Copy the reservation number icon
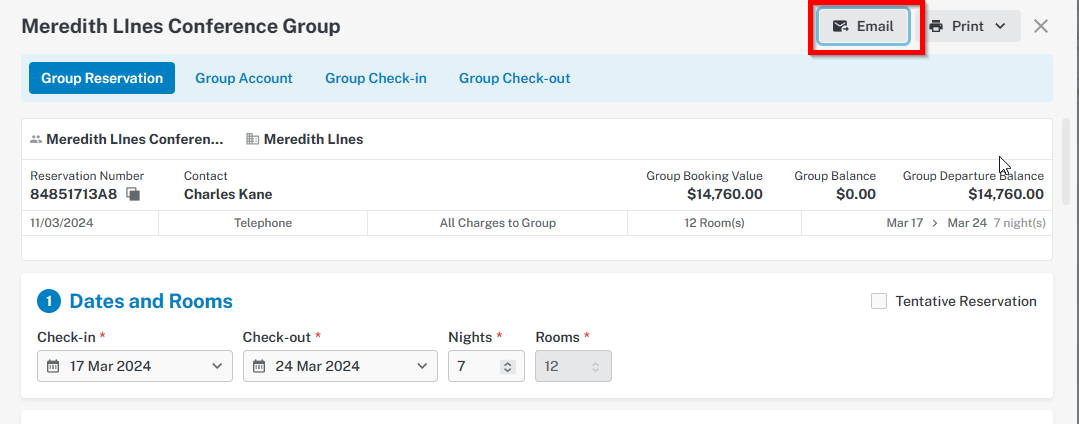Image resolution: width=1079 pixels, height=424 pixels. (x=133, y=194)
